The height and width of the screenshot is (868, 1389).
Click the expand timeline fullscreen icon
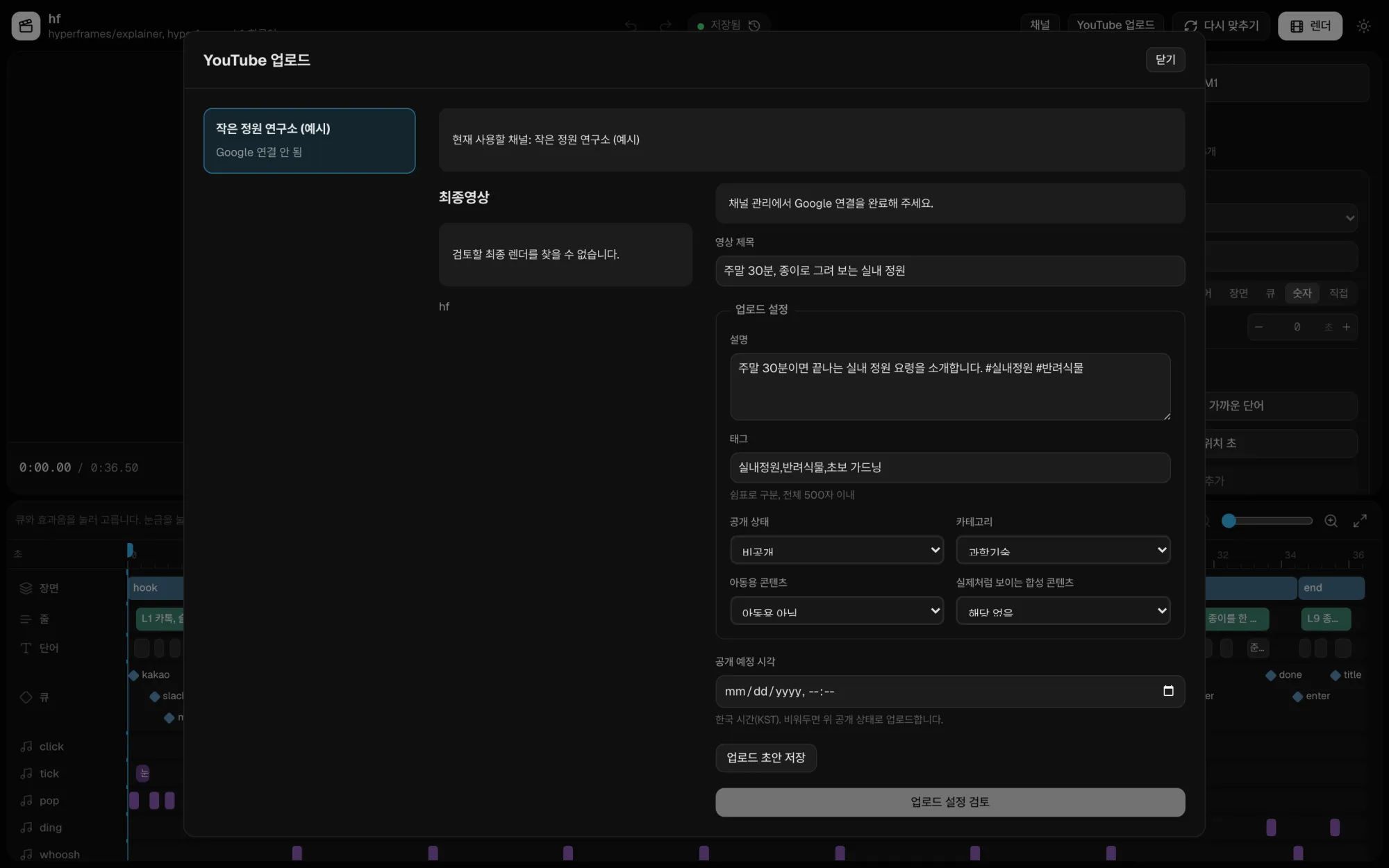click(1360, 521)
